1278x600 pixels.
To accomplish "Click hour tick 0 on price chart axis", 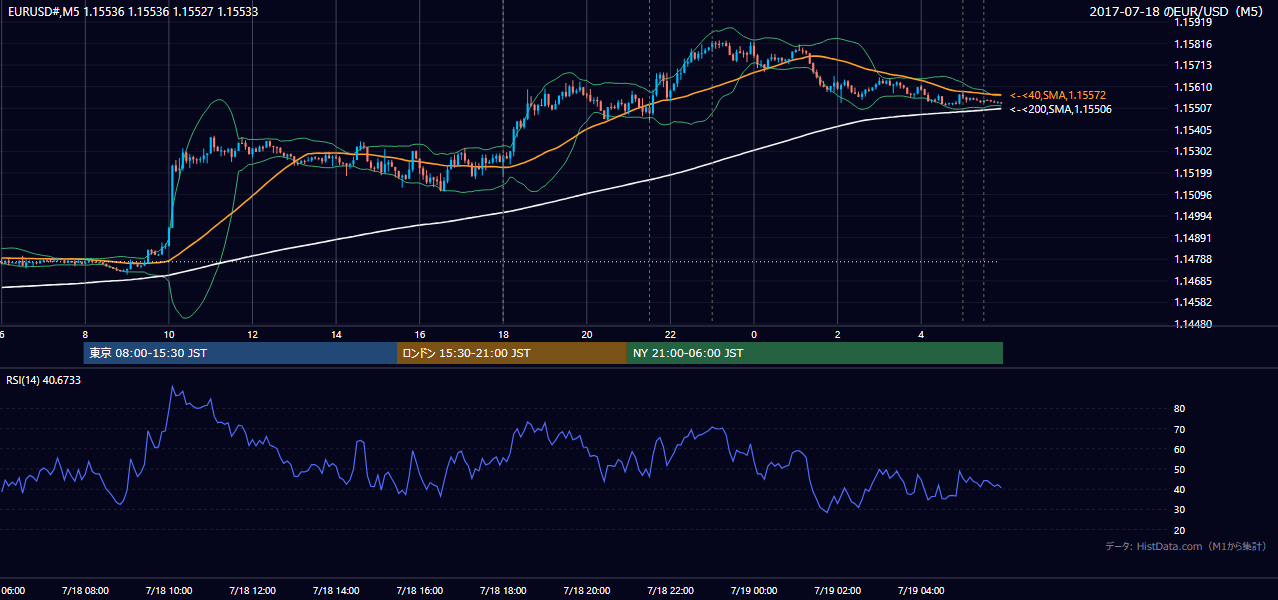I will [754, 335].
